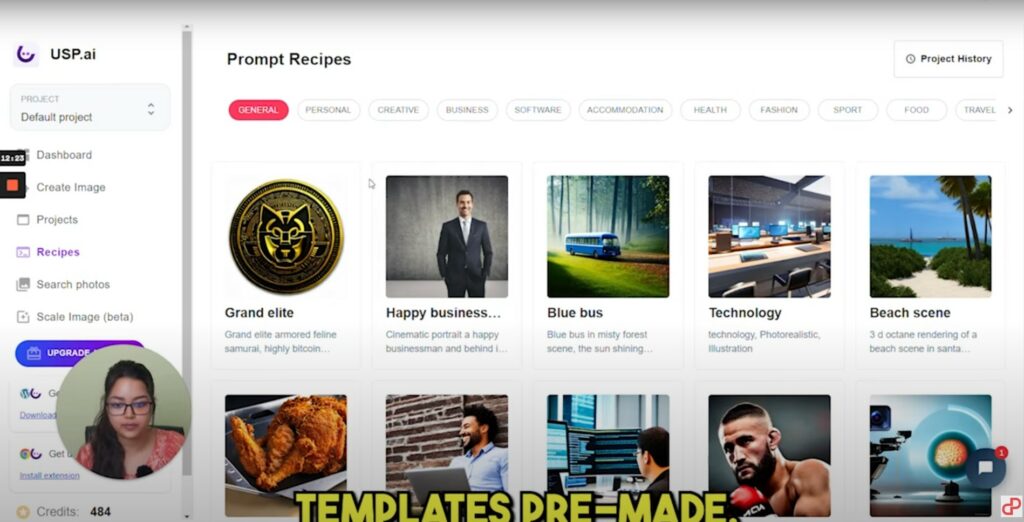The width and height of the screenshot is (1024, 522).
Task: Click the Scale Image (beta) icon
Action: [23, 317]
